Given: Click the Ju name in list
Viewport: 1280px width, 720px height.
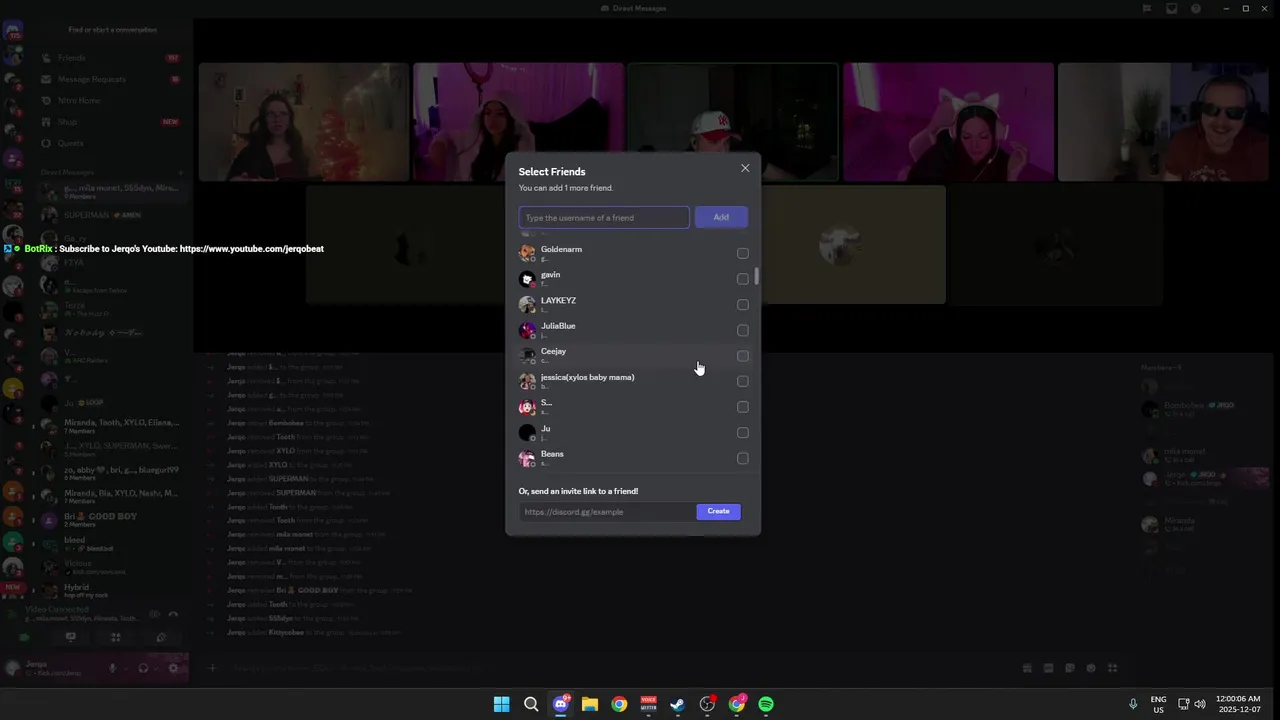Looking at the screenshot, I should [x=545, y=429].
